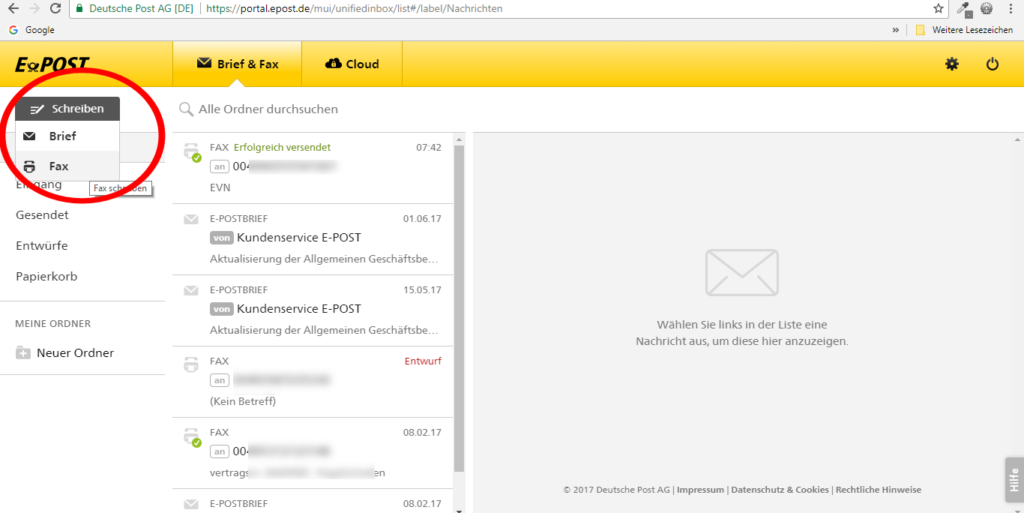Switch to the Brief & Fax tab
The width and height of the screenshot is (1024, 513).
237,64
